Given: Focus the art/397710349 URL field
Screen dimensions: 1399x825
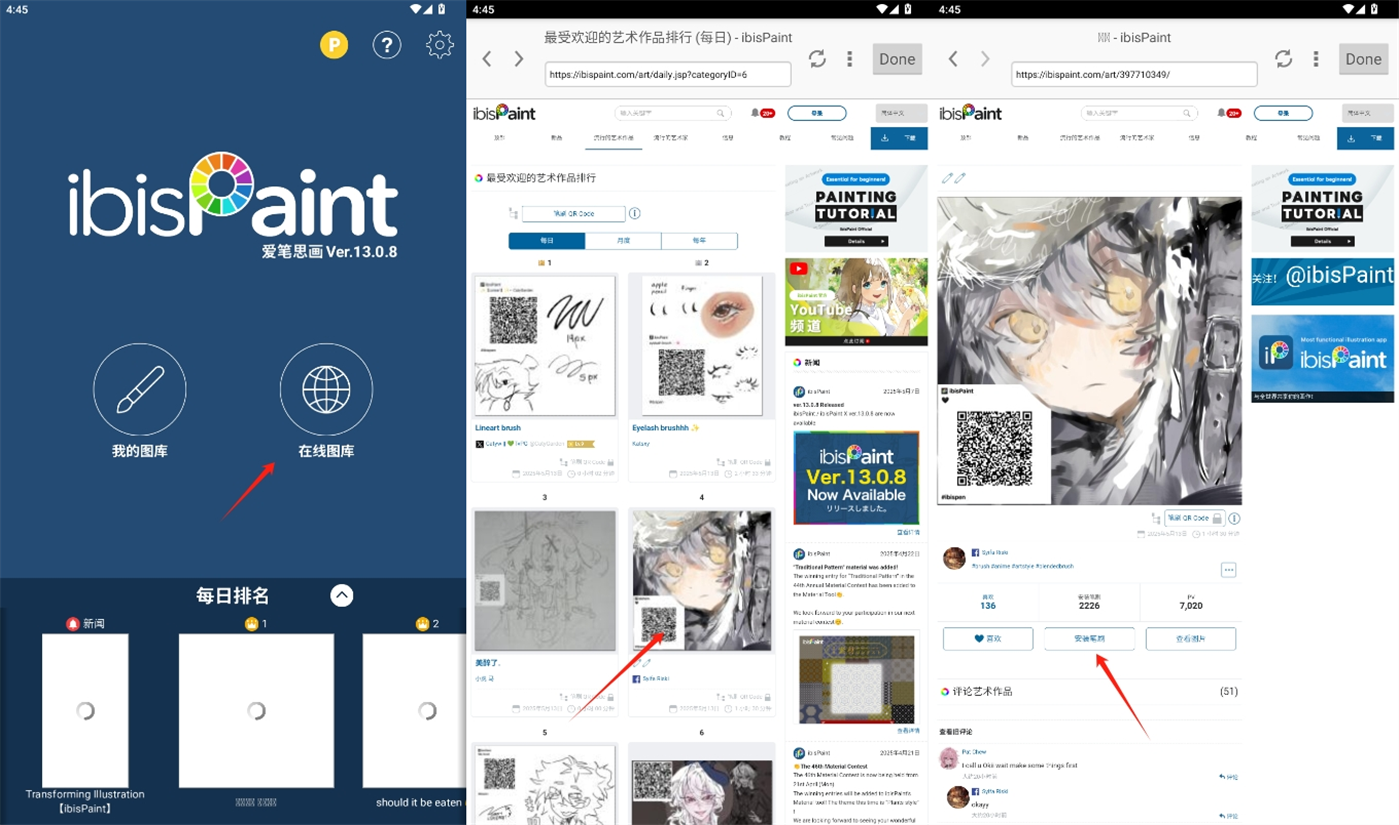Looking at the screenshot, I should pyautogui.click(x=1134, y=74).
